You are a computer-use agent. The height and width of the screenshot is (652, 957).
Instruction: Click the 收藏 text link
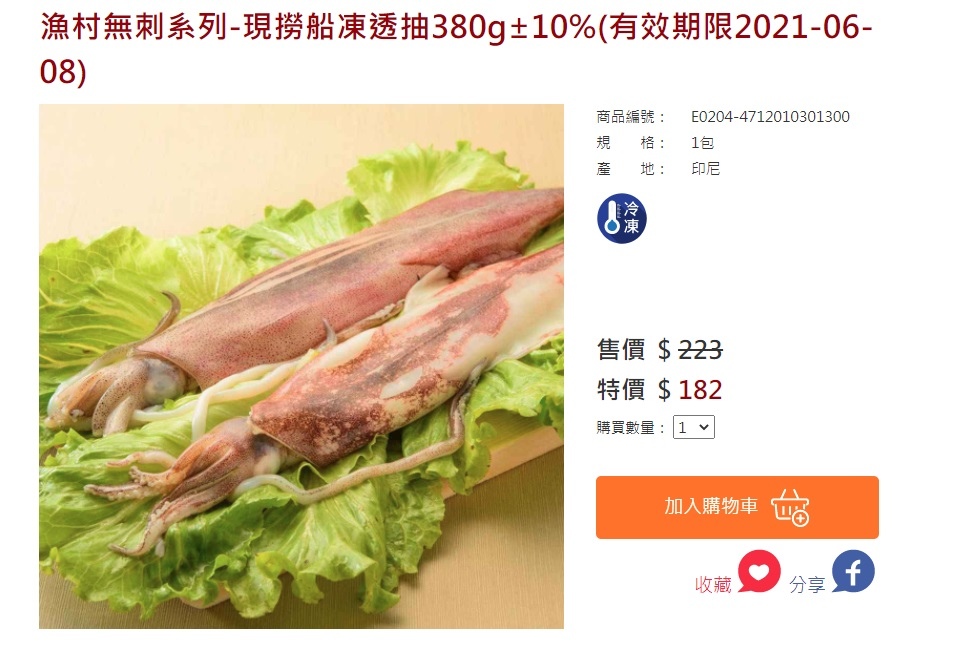click(713, 584)
